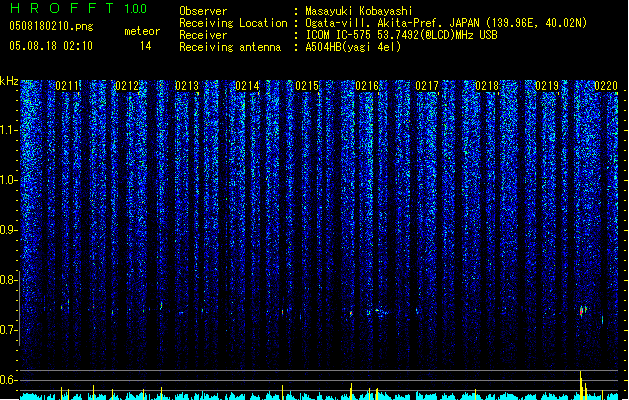Click the meteor count value 14

[x=146, y=46]
